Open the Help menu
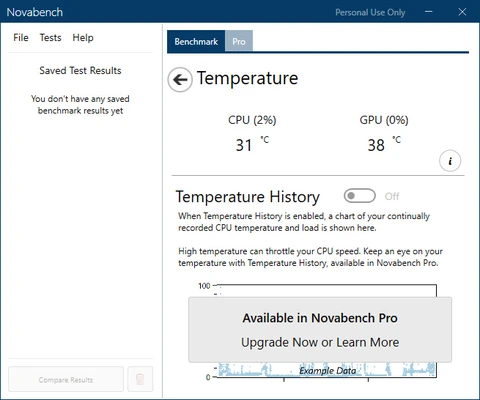 pyautogui.click(x=83, y=38)
